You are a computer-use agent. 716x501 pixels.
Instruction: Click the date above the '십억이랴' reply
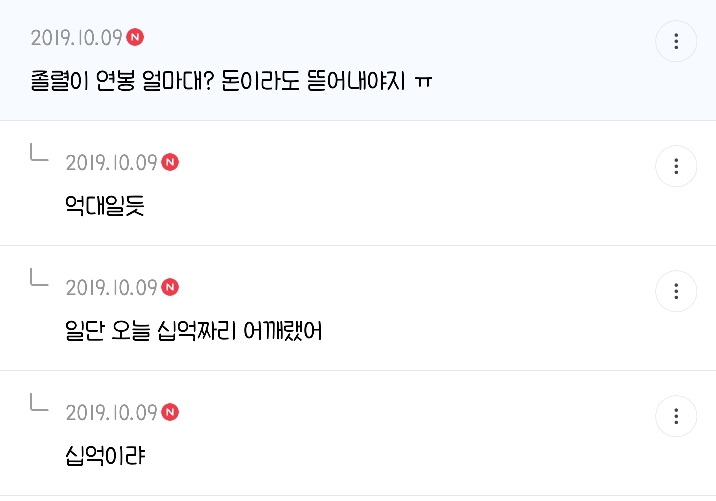click(111, 413)
